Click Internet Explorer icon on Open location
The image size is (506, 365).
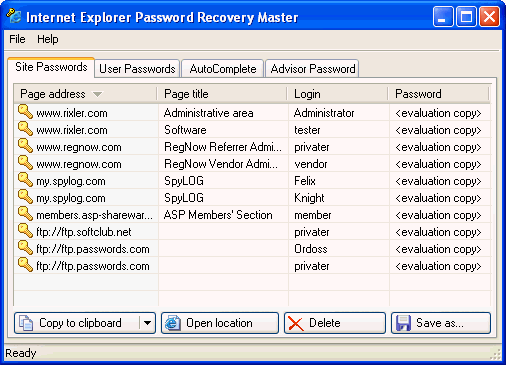point(173,323)
